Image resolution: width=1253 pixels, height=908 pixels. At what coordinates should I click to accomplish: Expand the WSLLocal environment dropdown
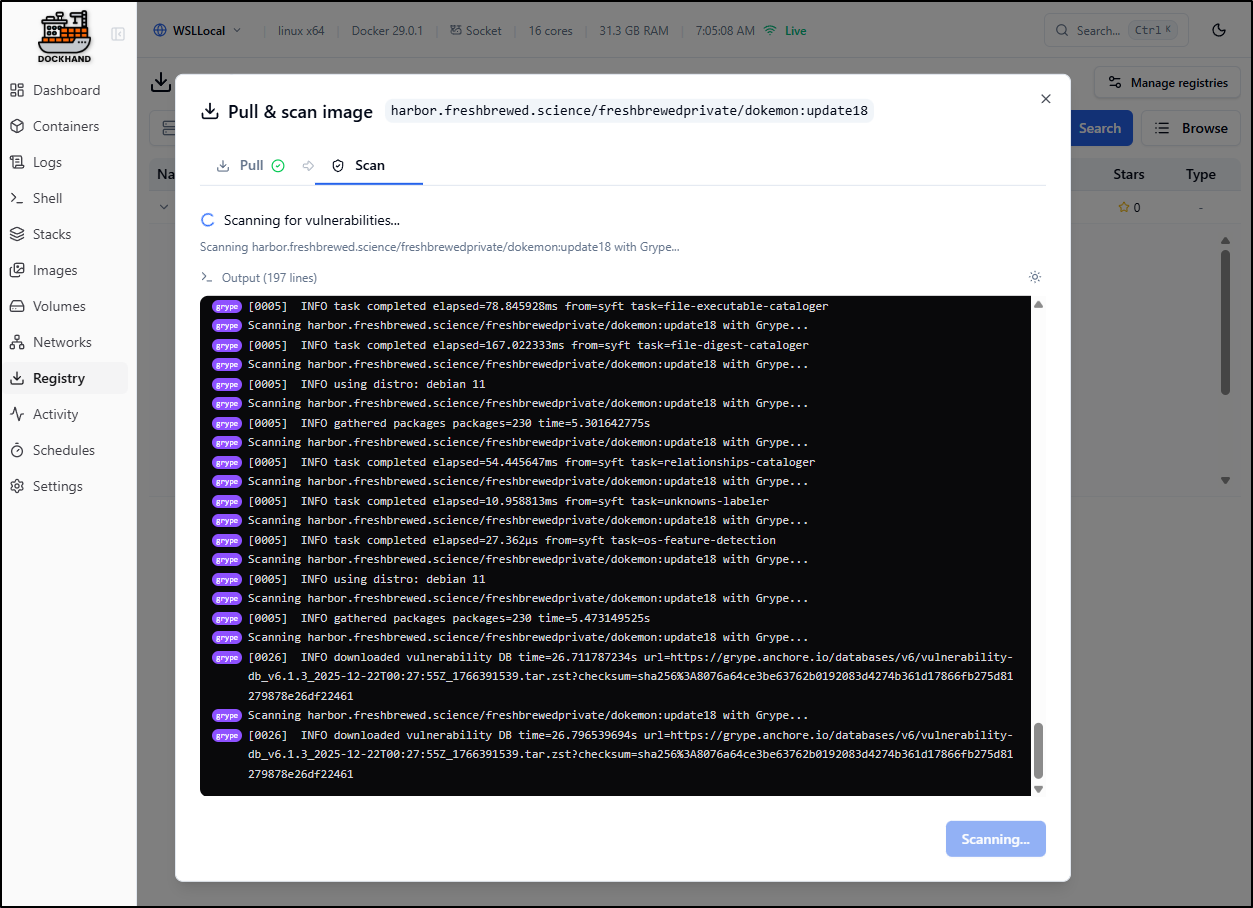[198, 30]
